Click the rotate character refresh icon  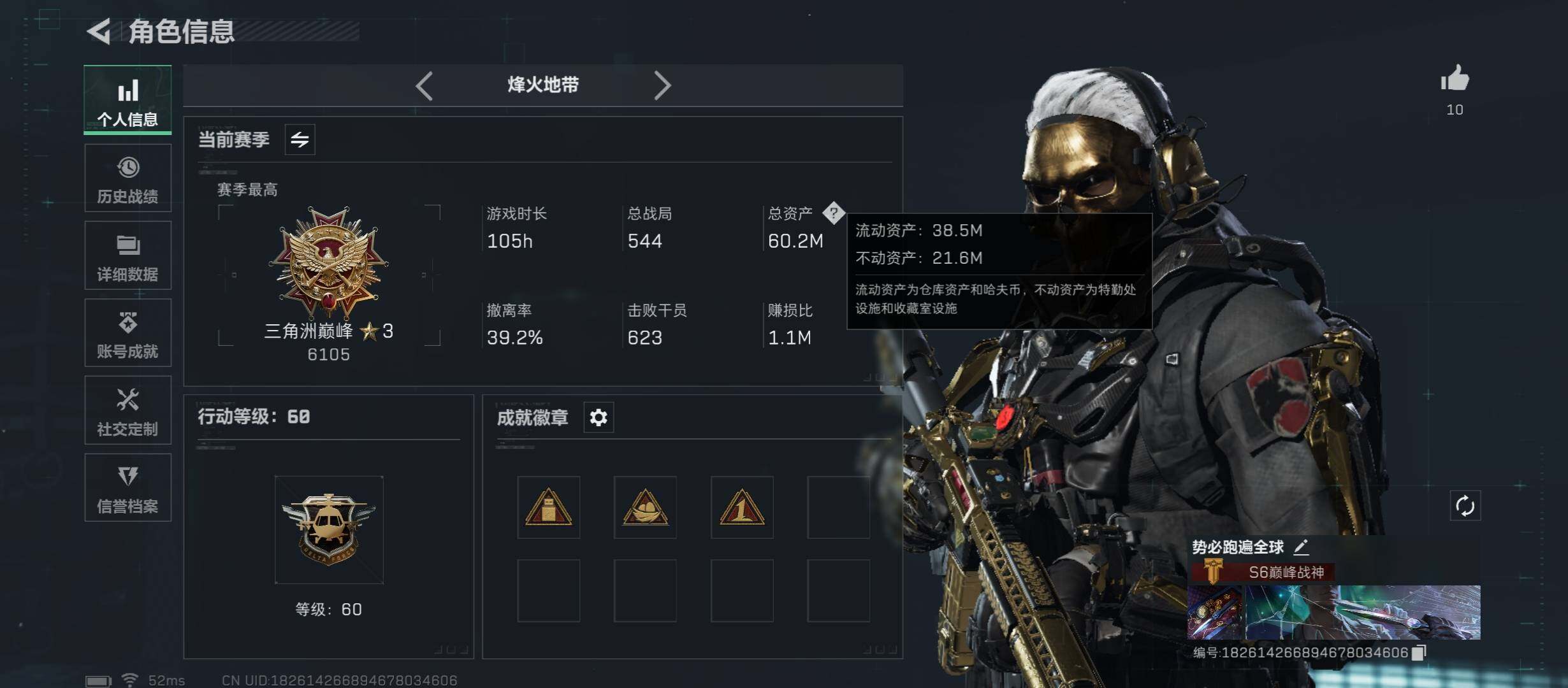1465,506
